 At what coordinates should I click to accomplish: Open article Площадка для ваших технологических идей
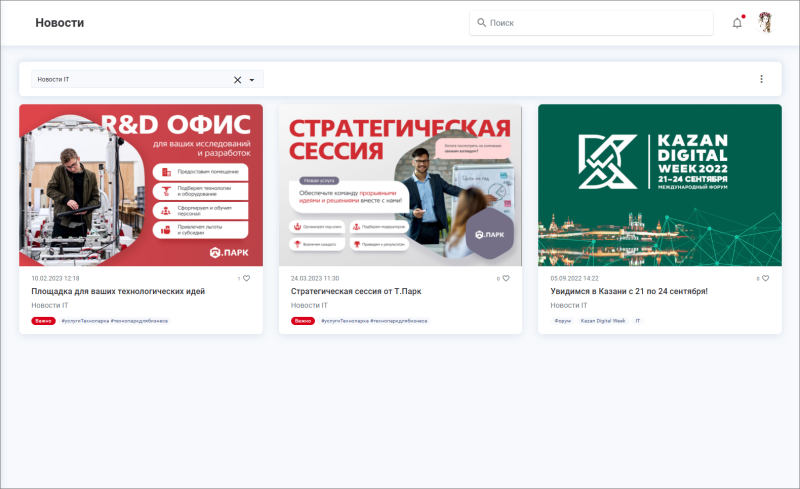pos(118,291)
